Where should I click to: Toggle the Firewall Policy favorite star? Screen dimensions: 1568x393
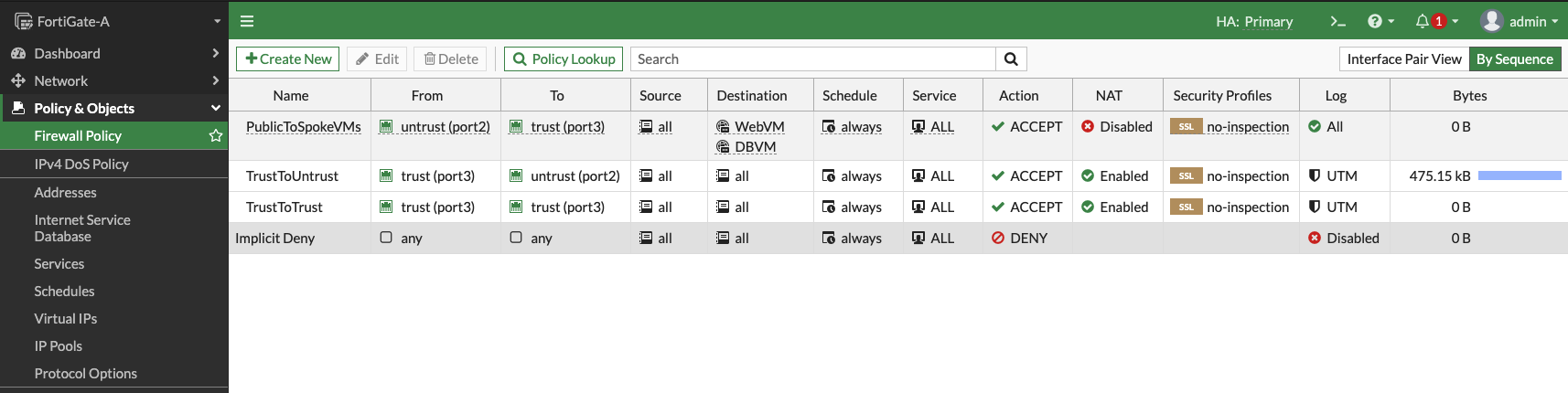[x=216, y=136]
